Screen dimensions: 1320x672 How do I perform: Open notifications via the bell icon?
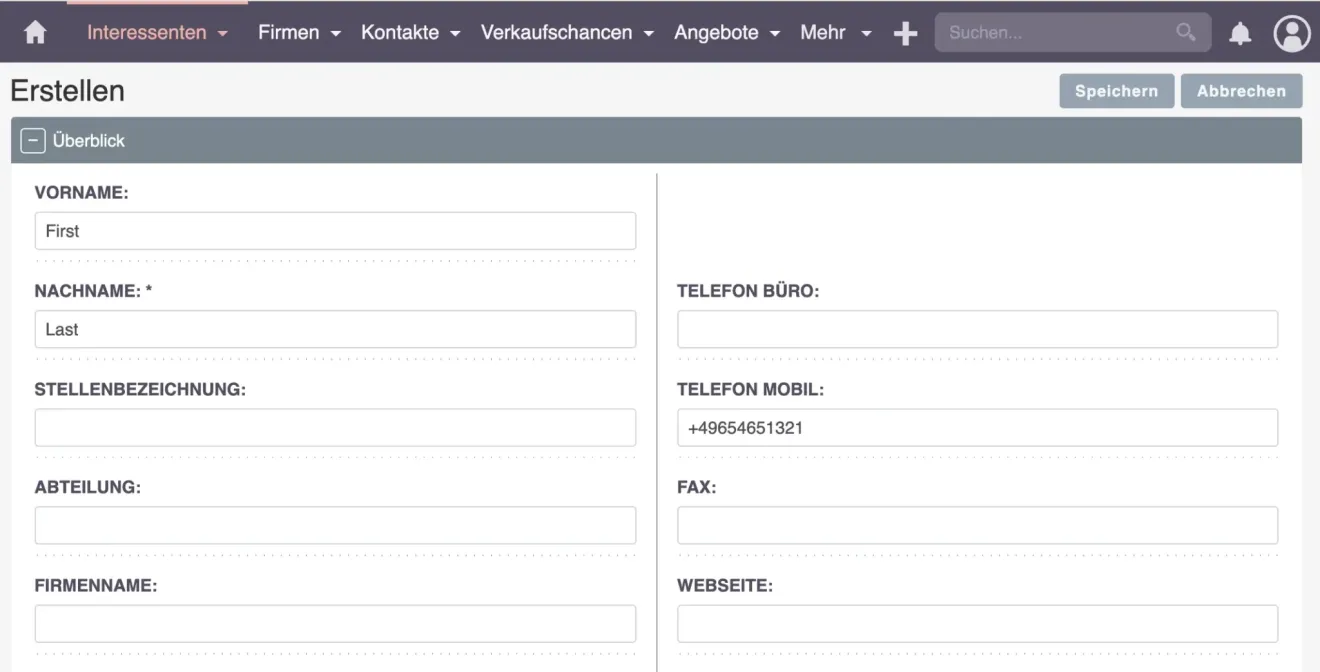click(1240, 32)
